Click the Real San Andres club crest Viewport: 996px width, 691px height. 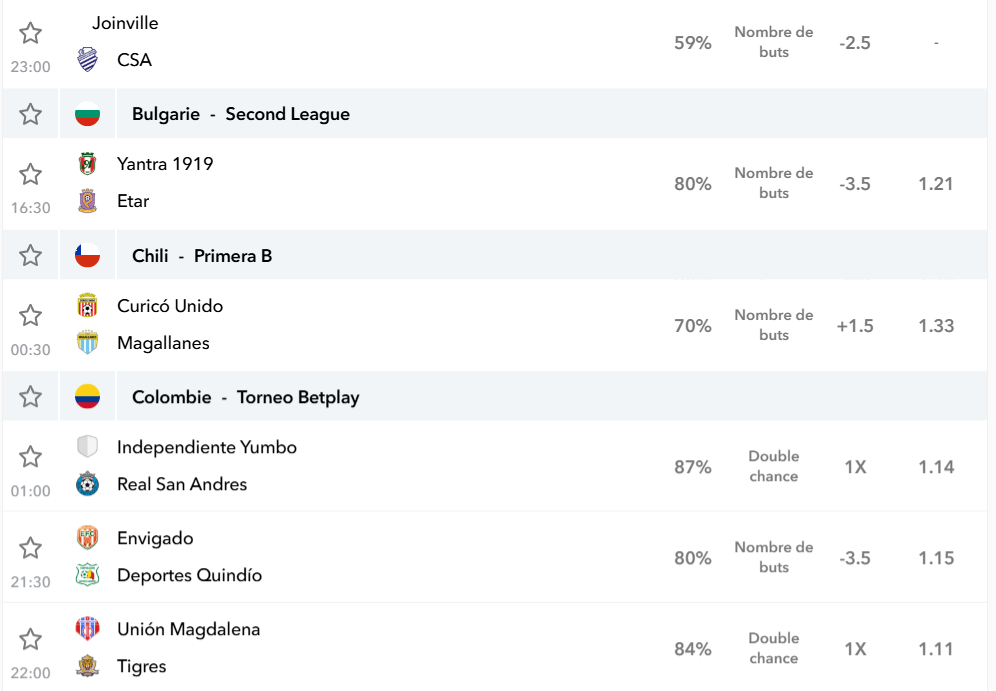pos(88,484)
